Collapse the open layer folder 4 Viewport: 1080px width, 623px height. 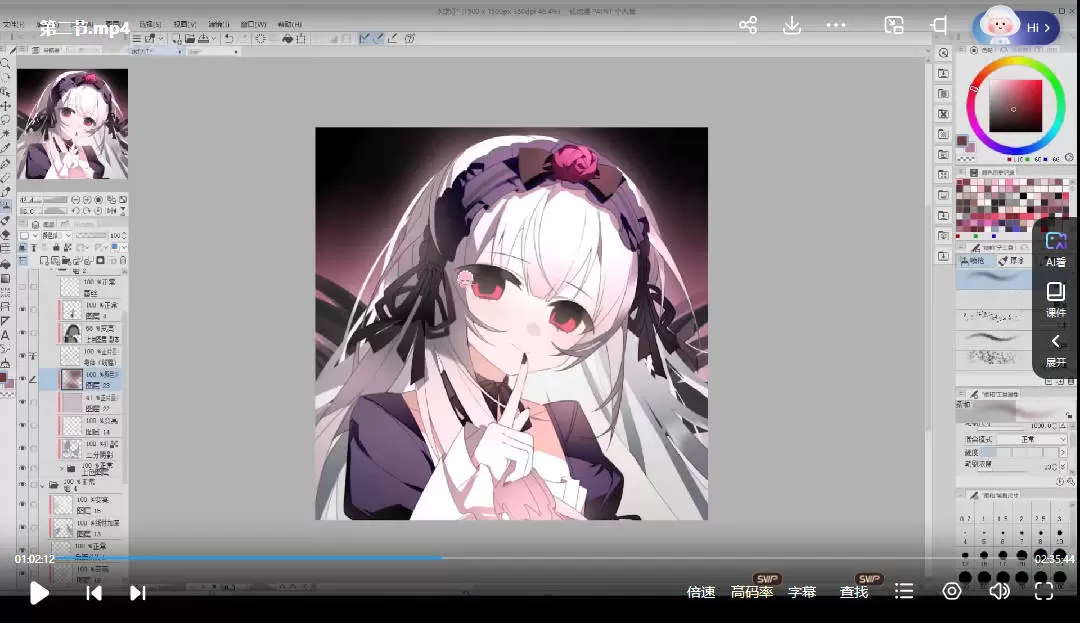[x=43, y=485]
